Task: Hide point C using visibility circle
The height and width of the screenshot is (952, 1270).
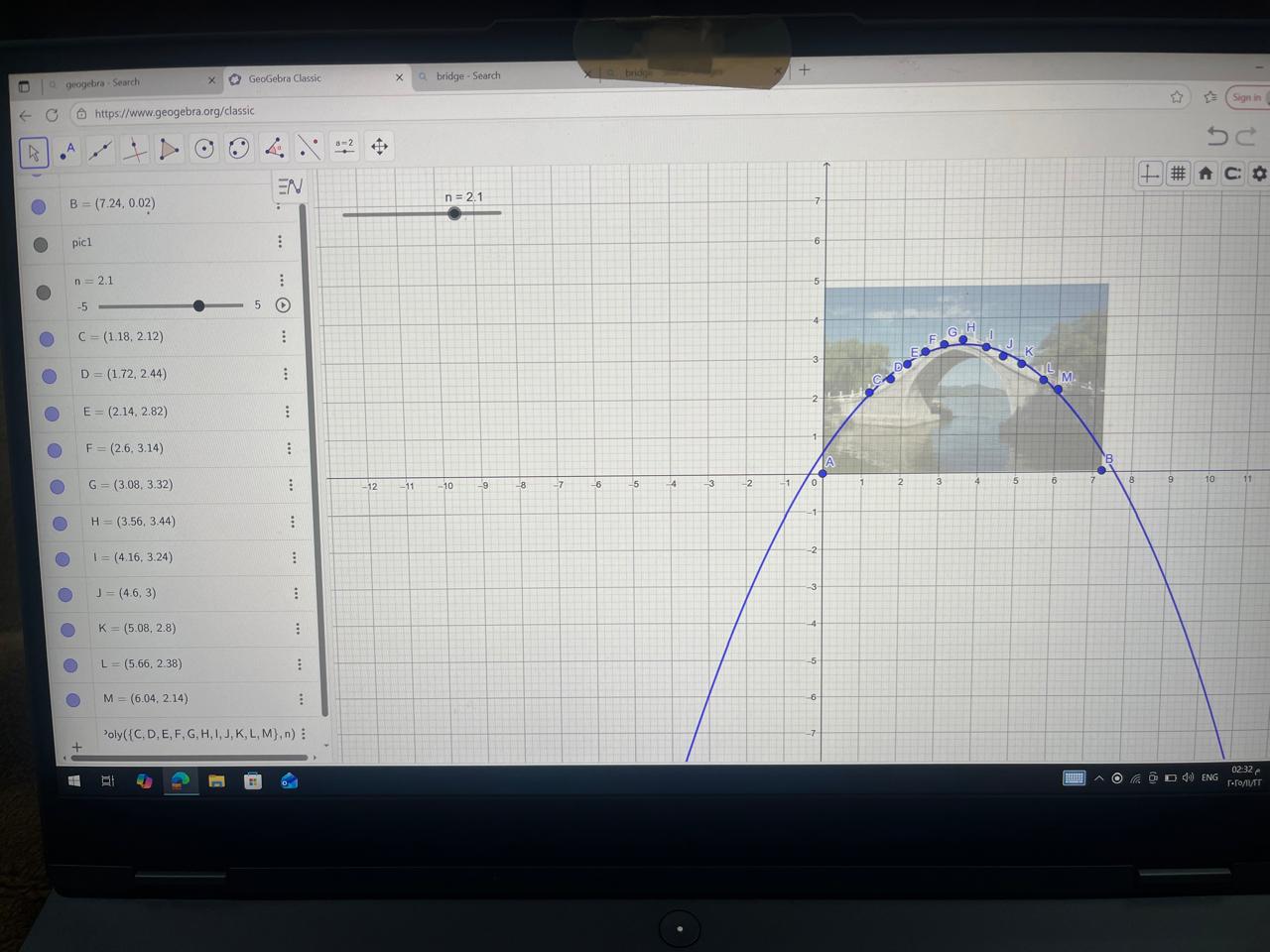Action: [x=47, y=339]
